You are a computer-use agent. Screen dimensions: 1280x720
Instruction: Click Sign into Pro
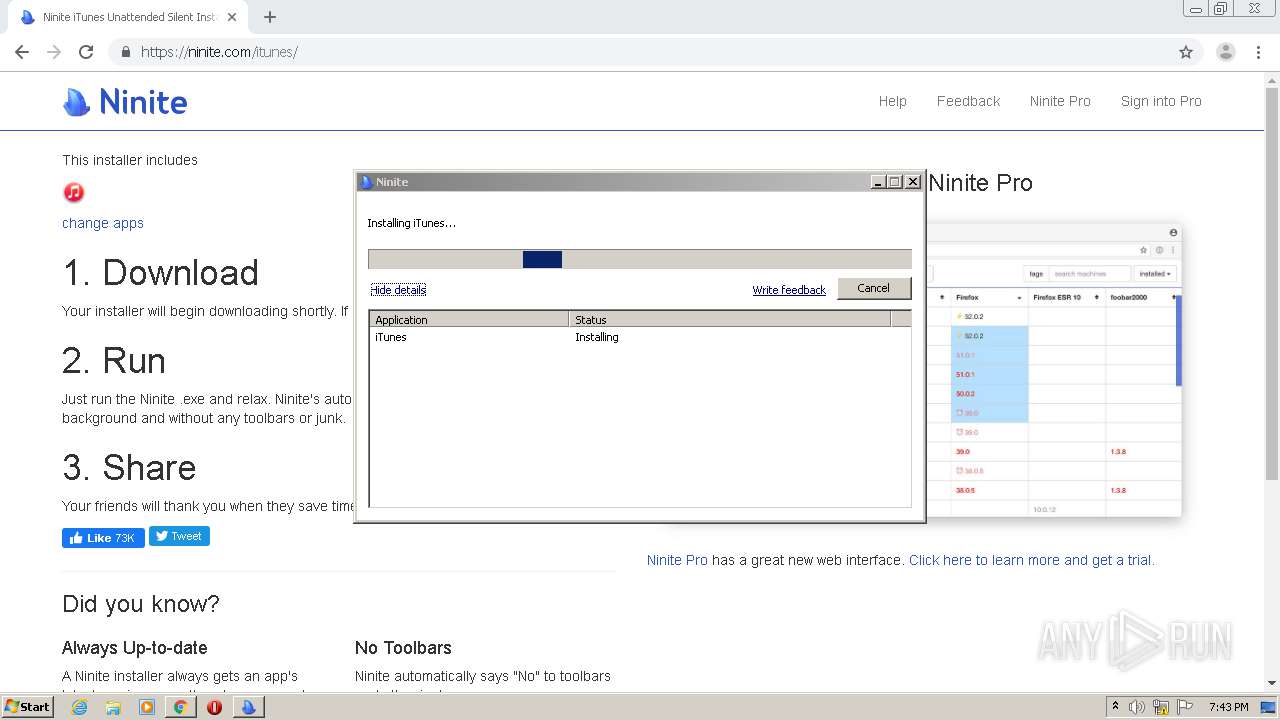tap(1161, 101)
